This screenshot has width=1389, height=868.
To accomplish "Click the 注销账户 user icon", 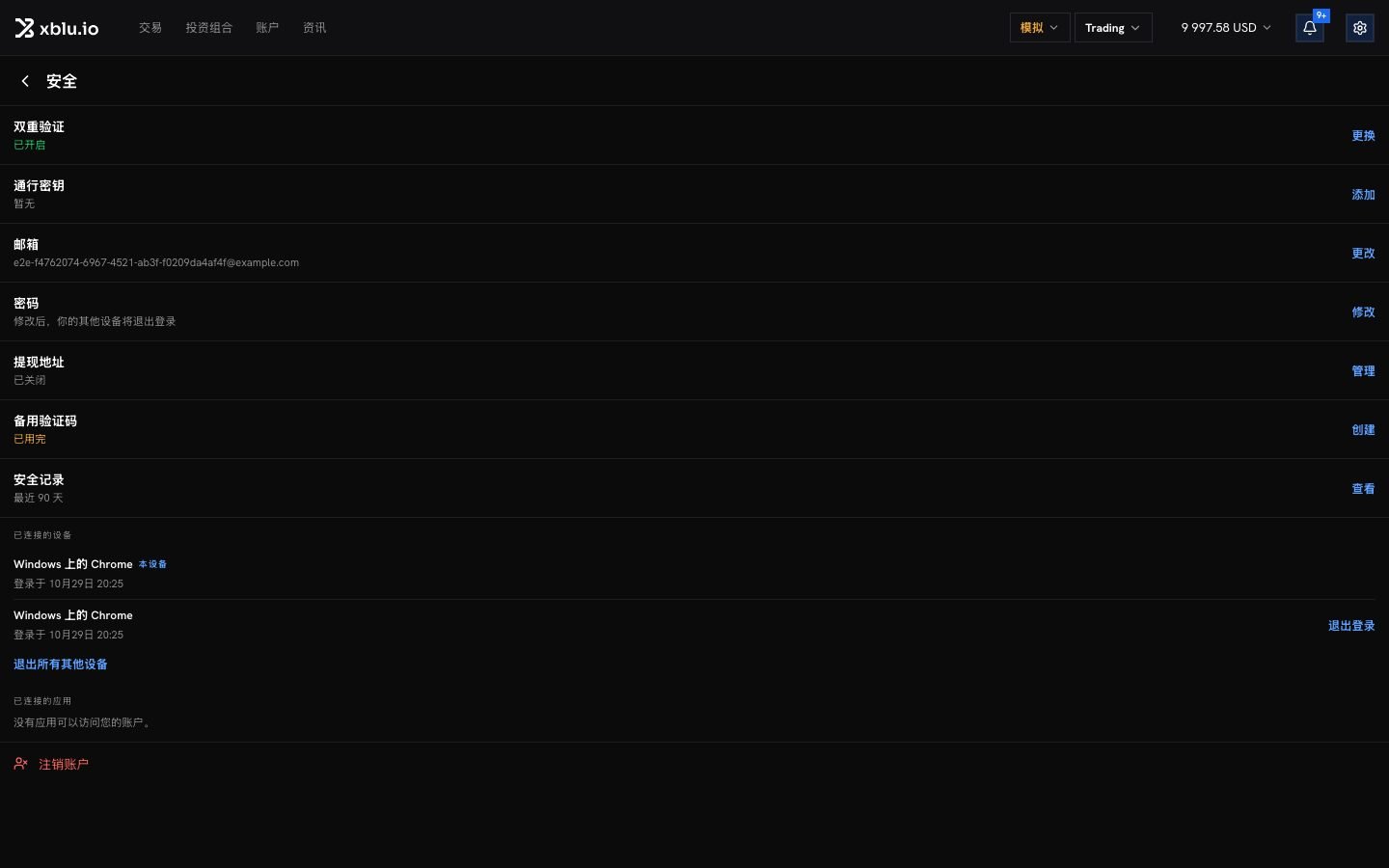I will click(21, 764).
